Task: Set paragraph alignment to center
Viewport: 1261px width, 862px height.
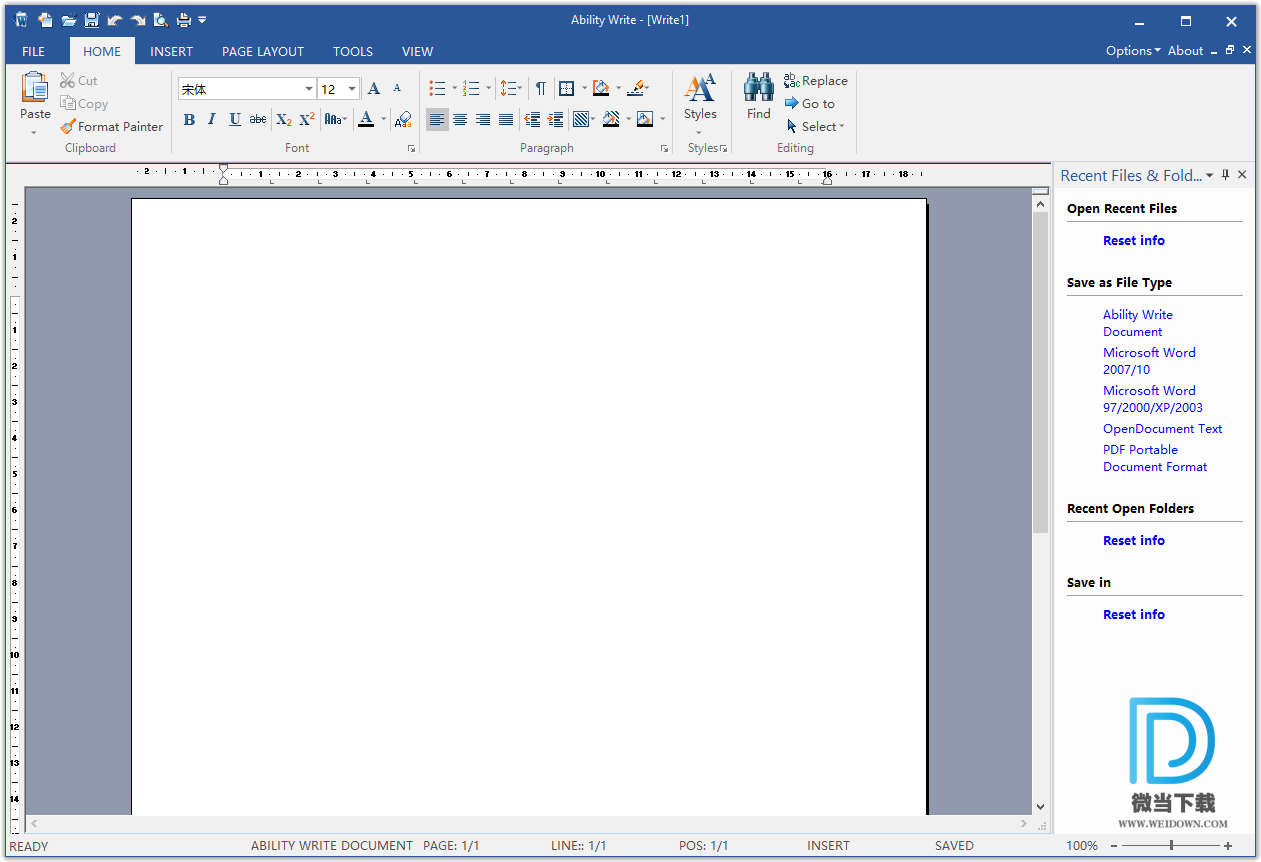Action: (460, 120)
